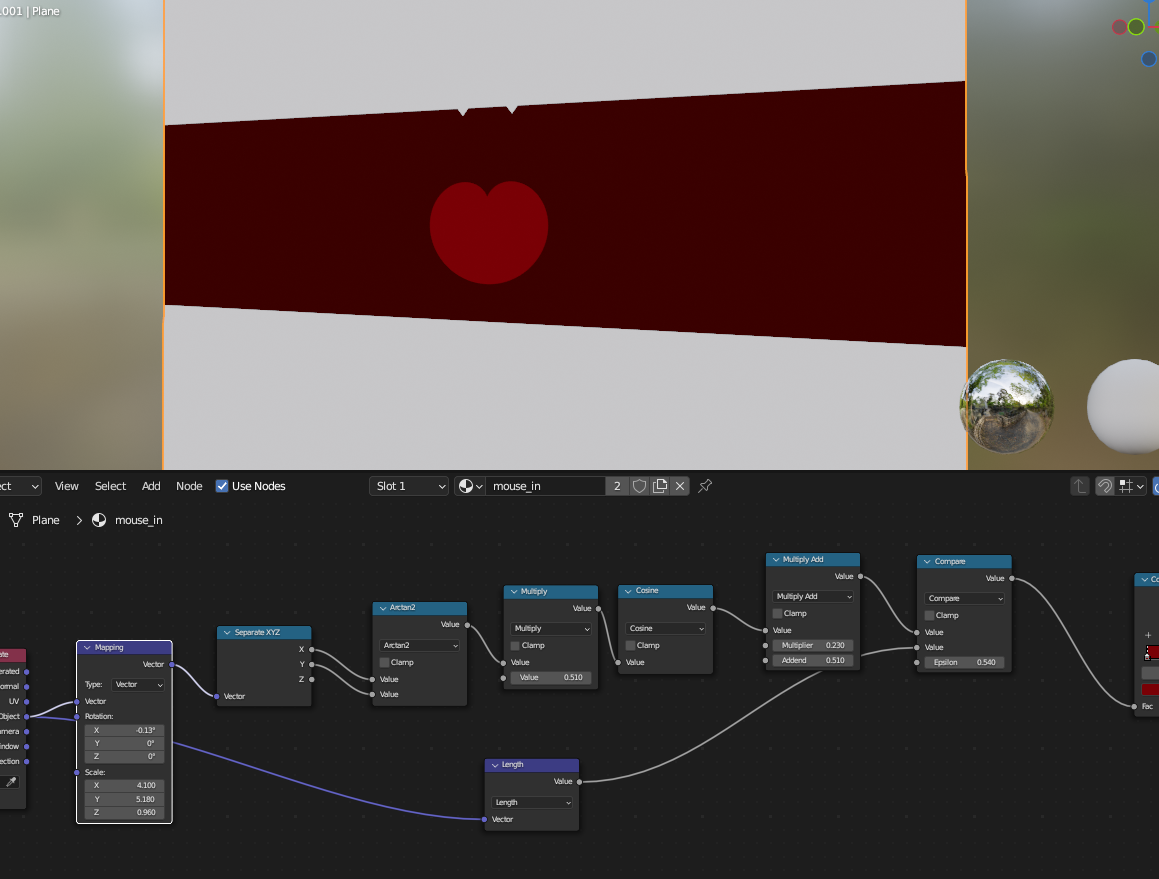Collapse the Separate XYZ node
The height and width of the screenshot is (879, 1159).
tap(226, 633)
